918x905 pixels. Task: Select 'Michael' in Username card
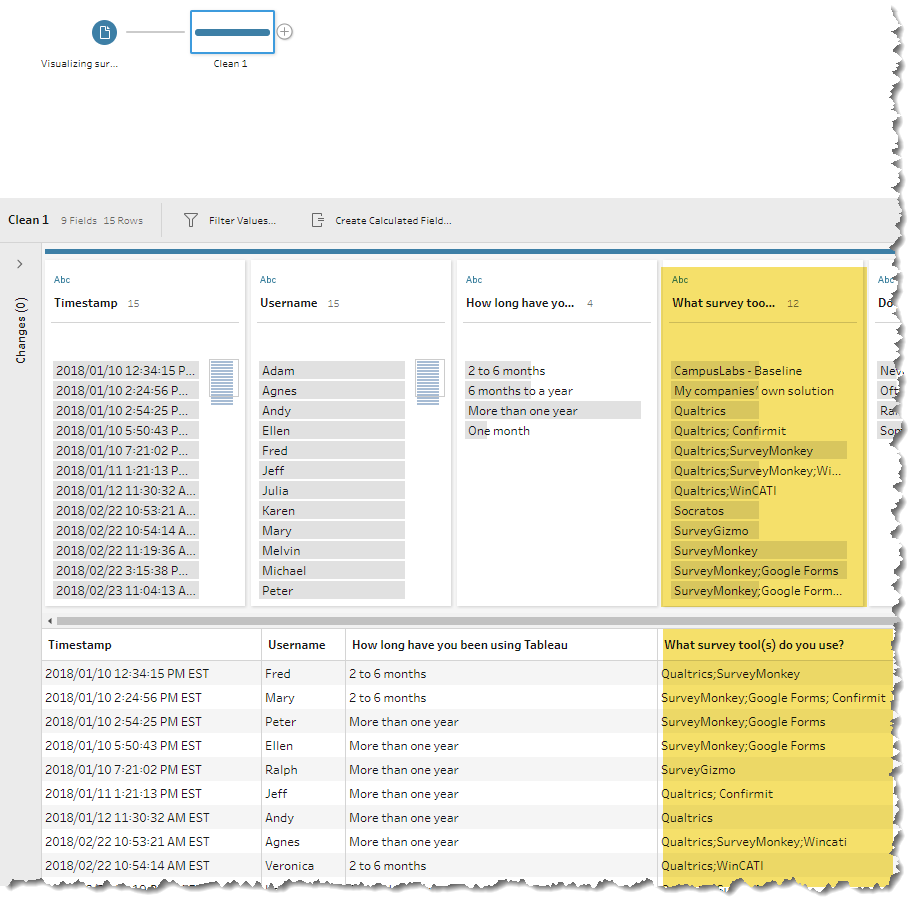pos(332,571)
